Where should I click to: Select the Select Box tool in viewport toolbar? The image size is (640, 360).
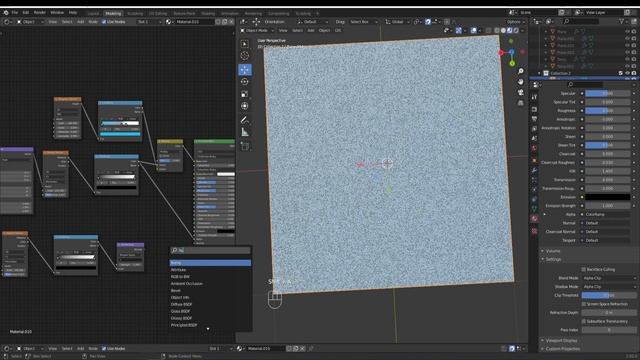[x=244, y=44]
